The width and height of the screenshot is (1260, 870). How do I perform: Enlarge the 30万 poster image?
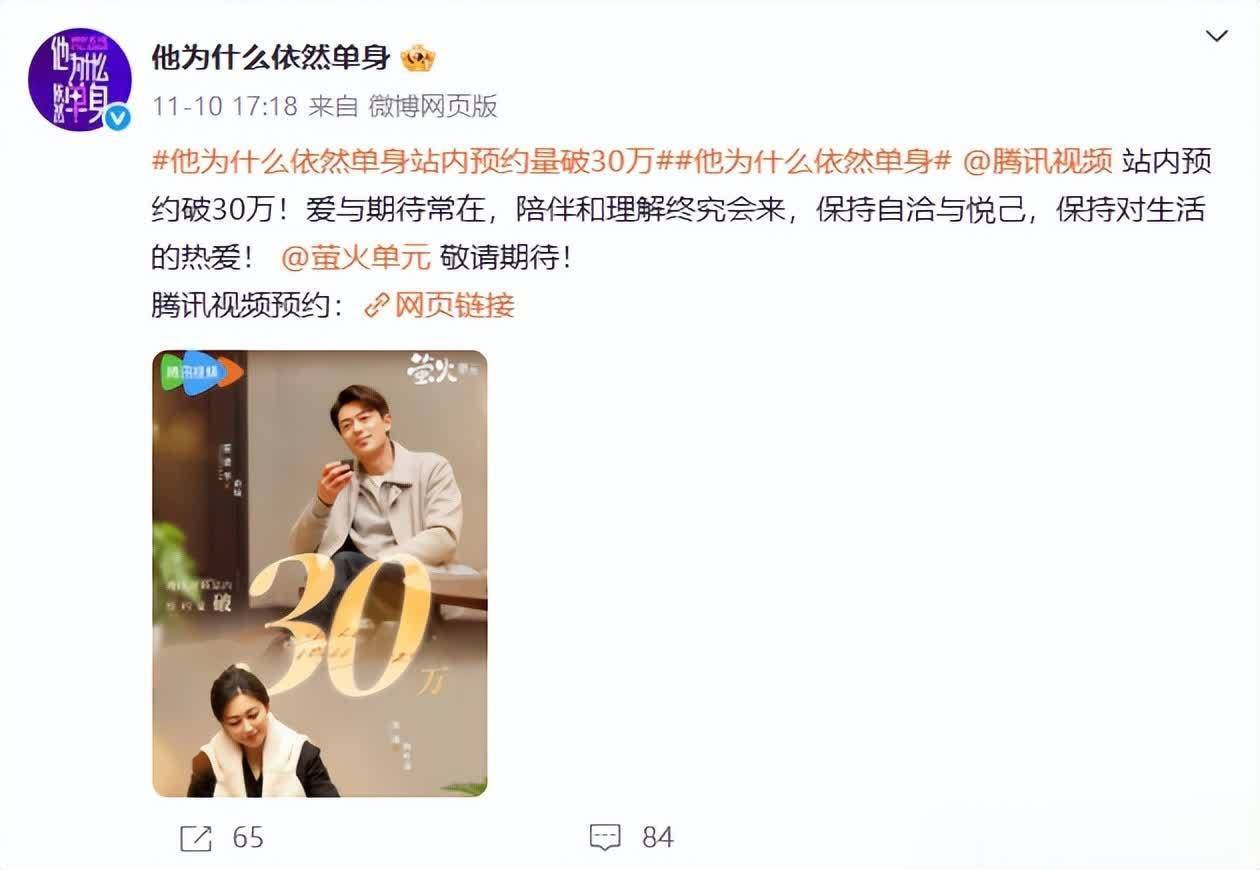(320, 573)
